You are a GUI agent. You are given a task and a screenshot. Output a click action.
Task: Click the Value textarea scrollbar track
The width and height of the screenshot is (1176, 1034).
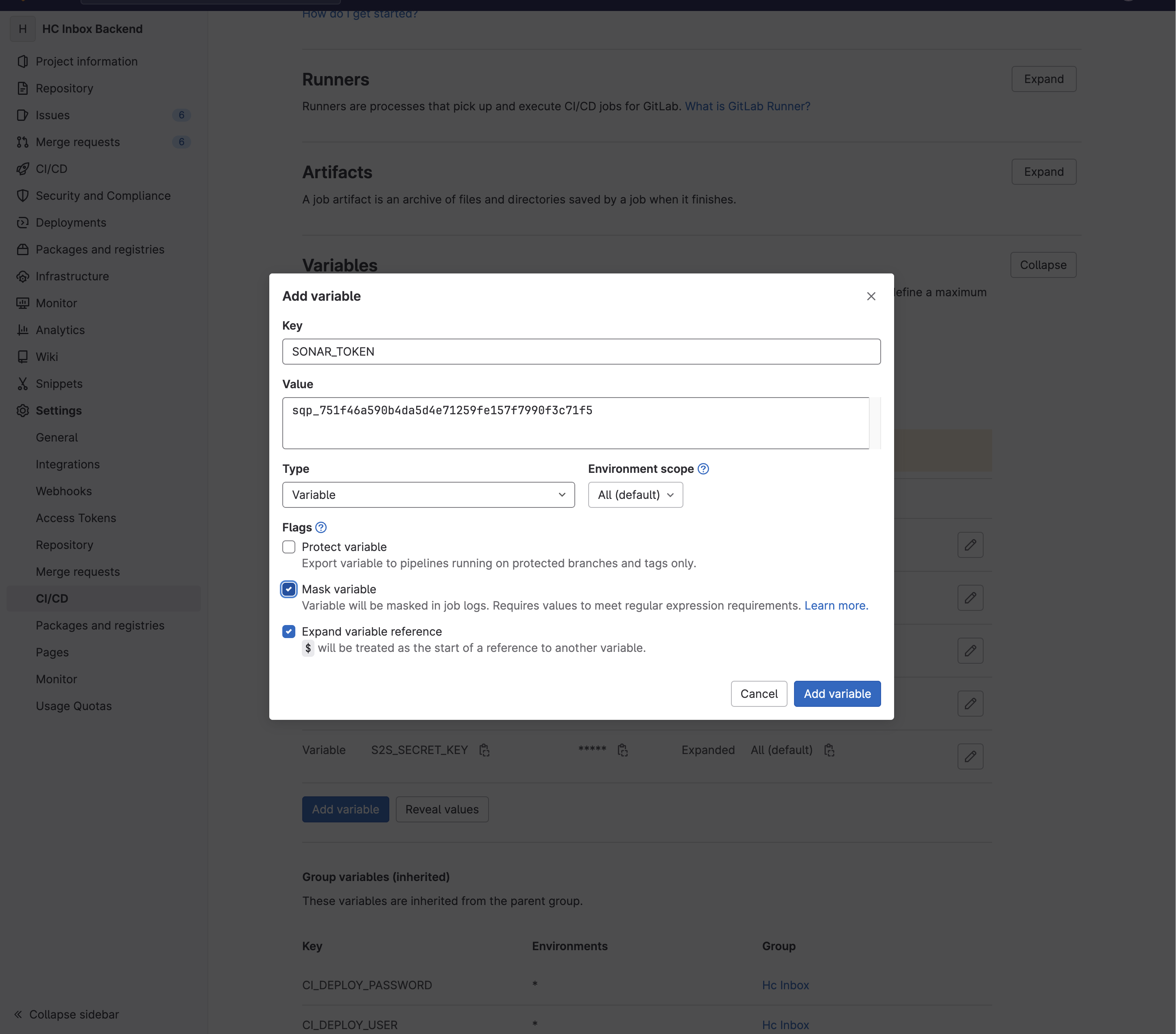point(875,423)
